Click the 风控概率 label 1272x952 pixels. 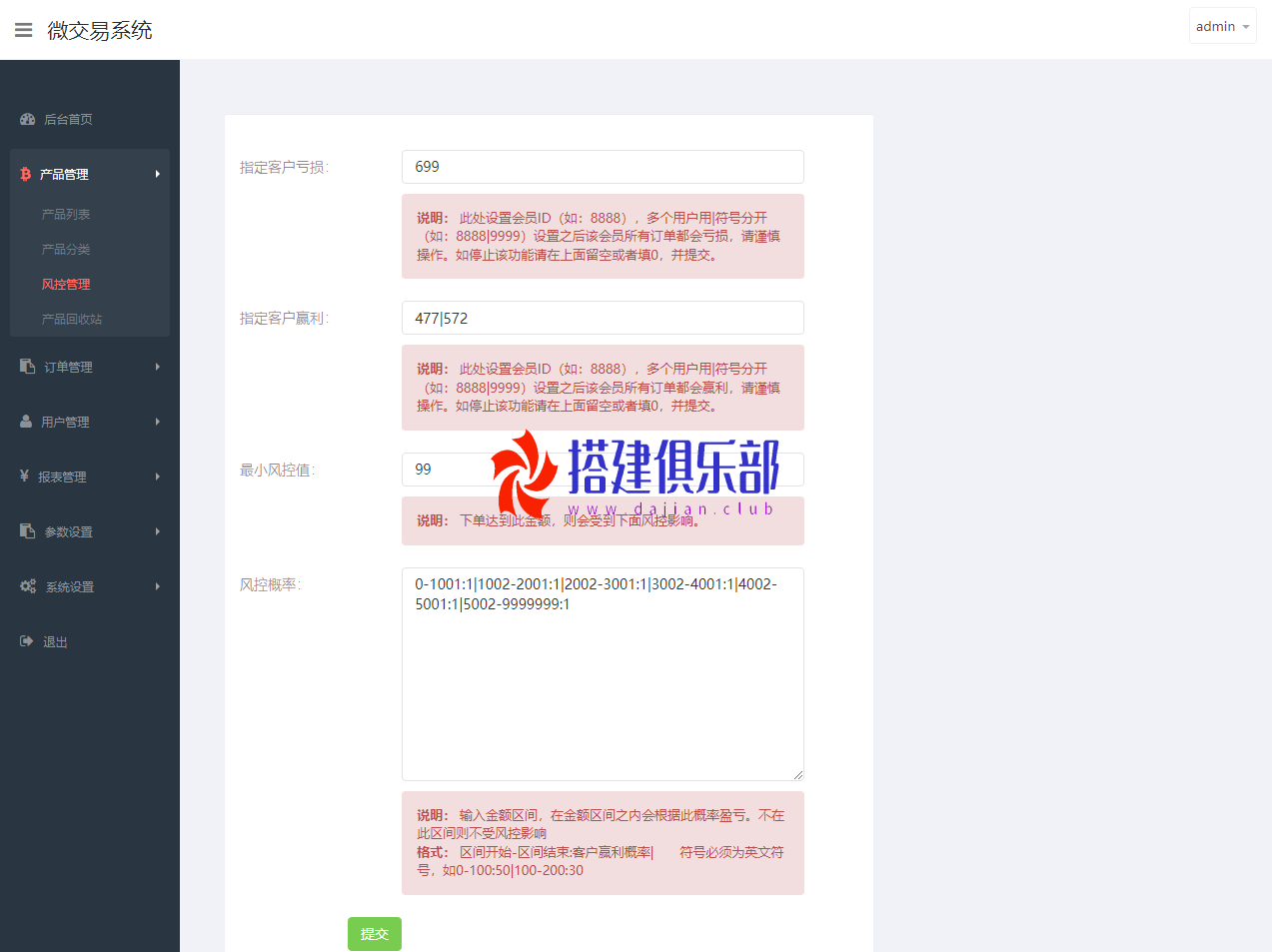[270, 584]
